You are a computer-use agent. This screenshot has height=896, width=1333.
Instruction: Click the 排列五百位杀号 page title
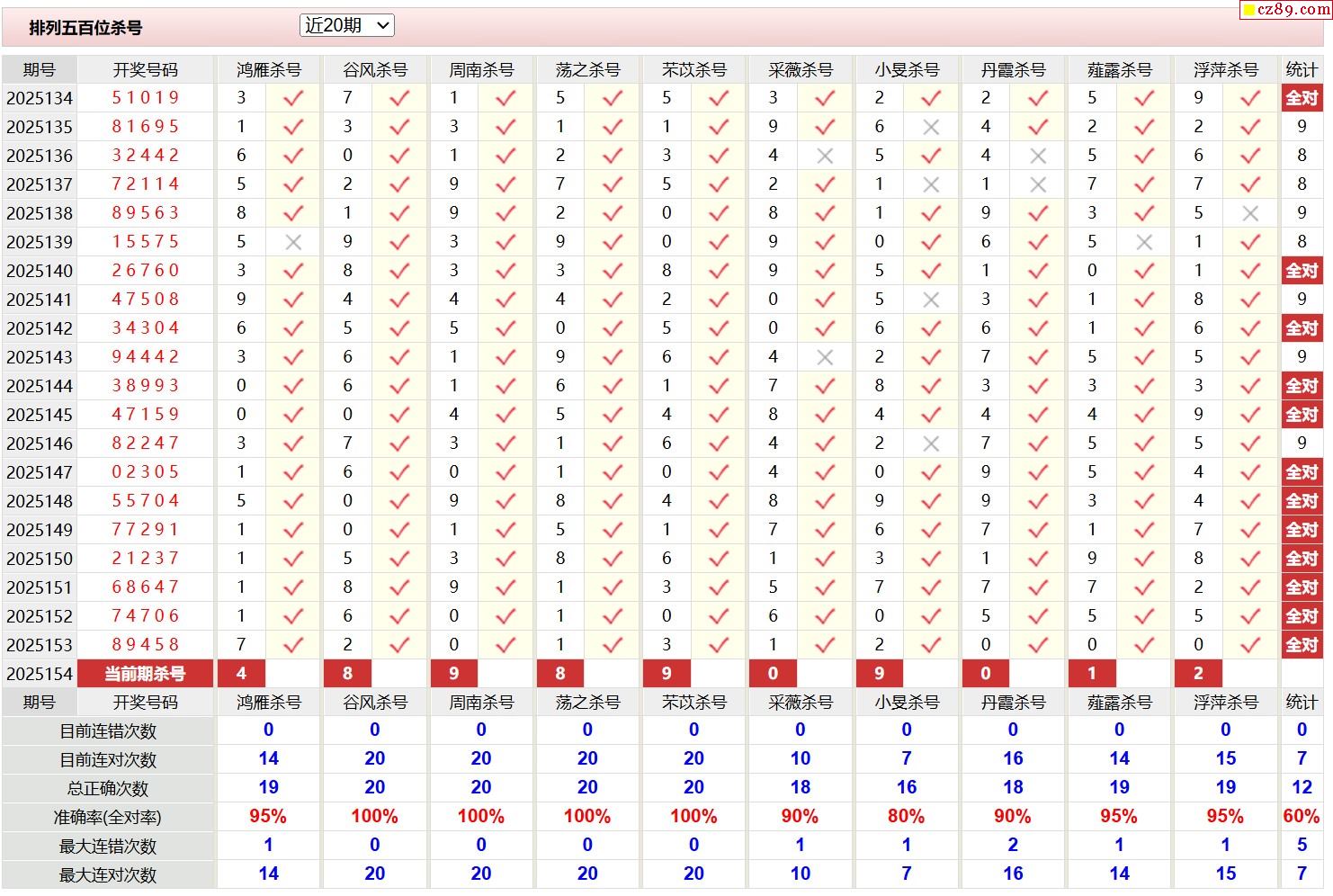coord(85,28)
